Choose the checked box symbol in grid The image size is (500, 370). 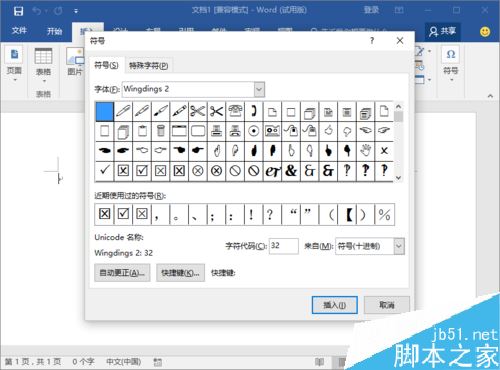click(142, 171)
